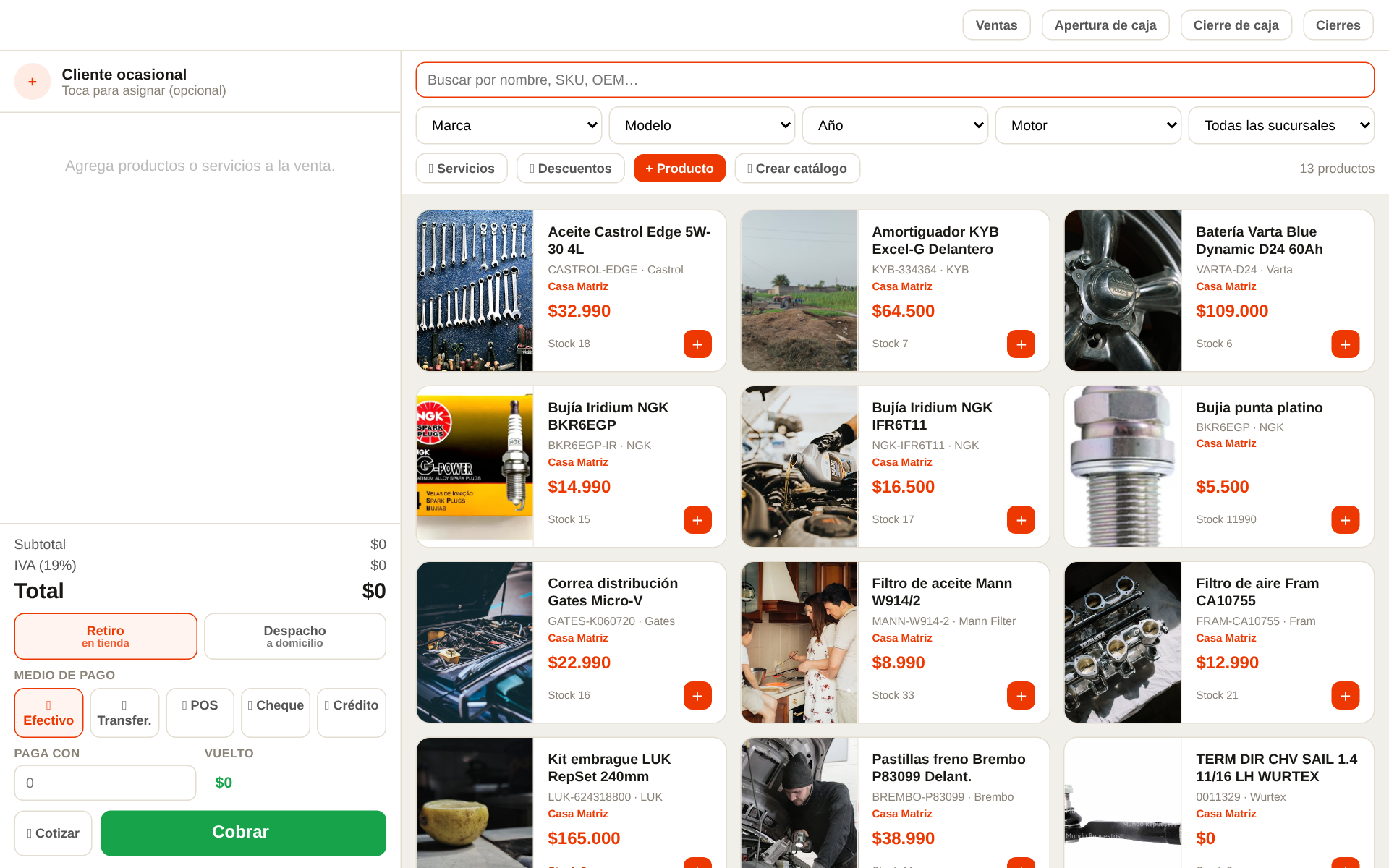Add Filtro de aceite Mann W914/2
This screenshot has height=868, width=1389.
coord(1021,696)
